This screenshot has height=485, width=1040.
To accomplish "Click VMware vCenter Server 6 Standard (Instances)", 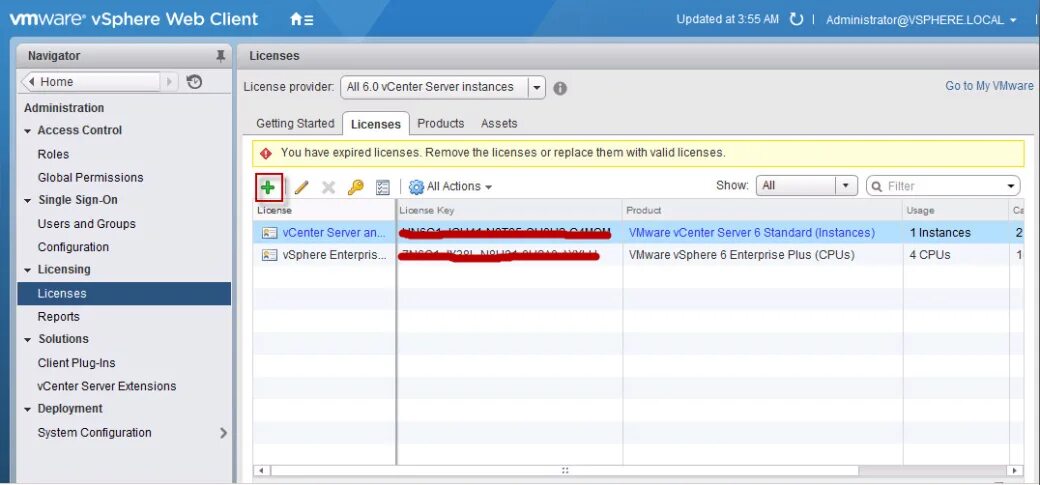I will click(751, 233).
